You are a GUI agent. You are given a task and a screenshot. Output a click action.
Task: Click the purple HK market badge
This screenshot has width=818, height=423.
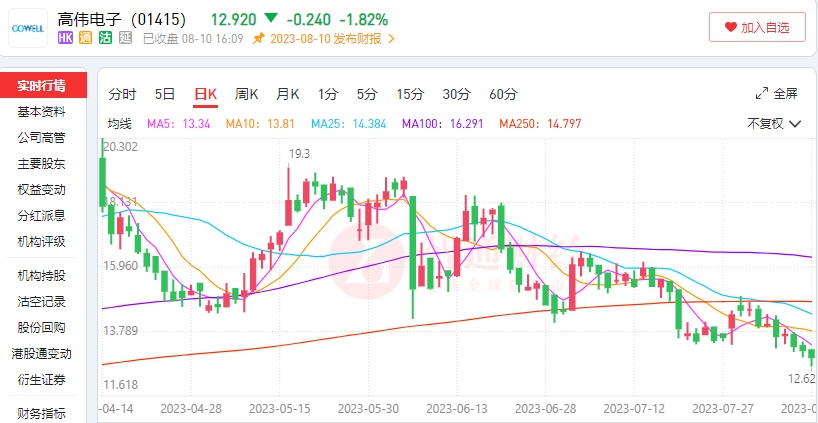[66, 38]
